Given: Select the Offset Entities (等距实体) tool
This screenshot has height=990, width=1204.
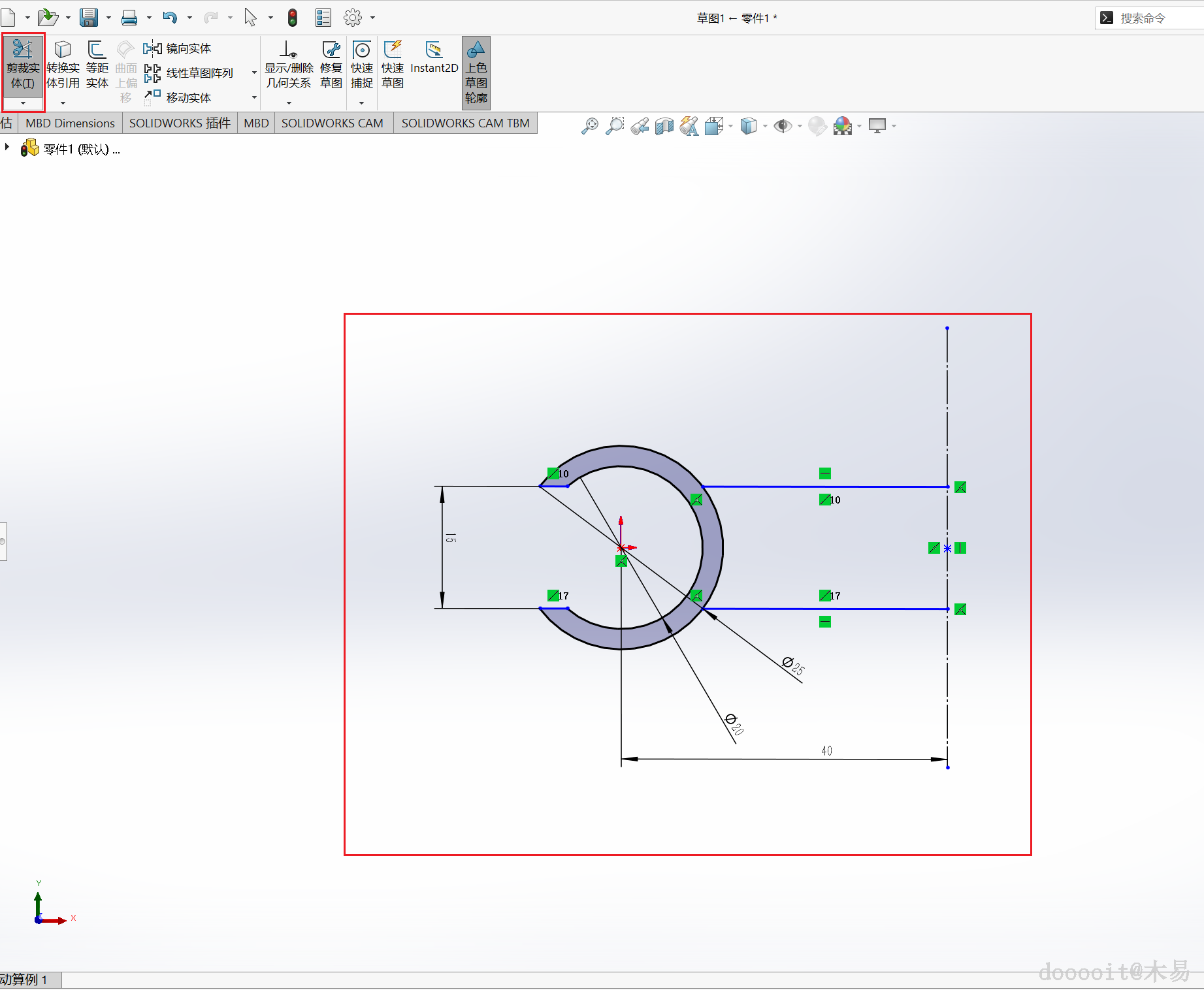Looking at the screenshot, I should pyautogui.click(x=97, y=65).
